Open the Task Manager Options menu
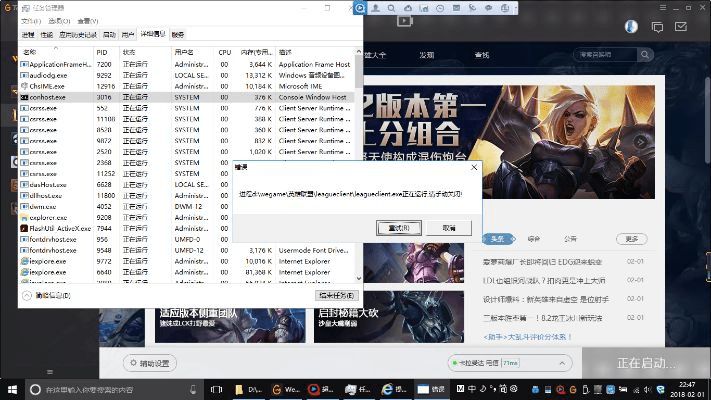The image size is (711, 400). [x=59, y=21]
